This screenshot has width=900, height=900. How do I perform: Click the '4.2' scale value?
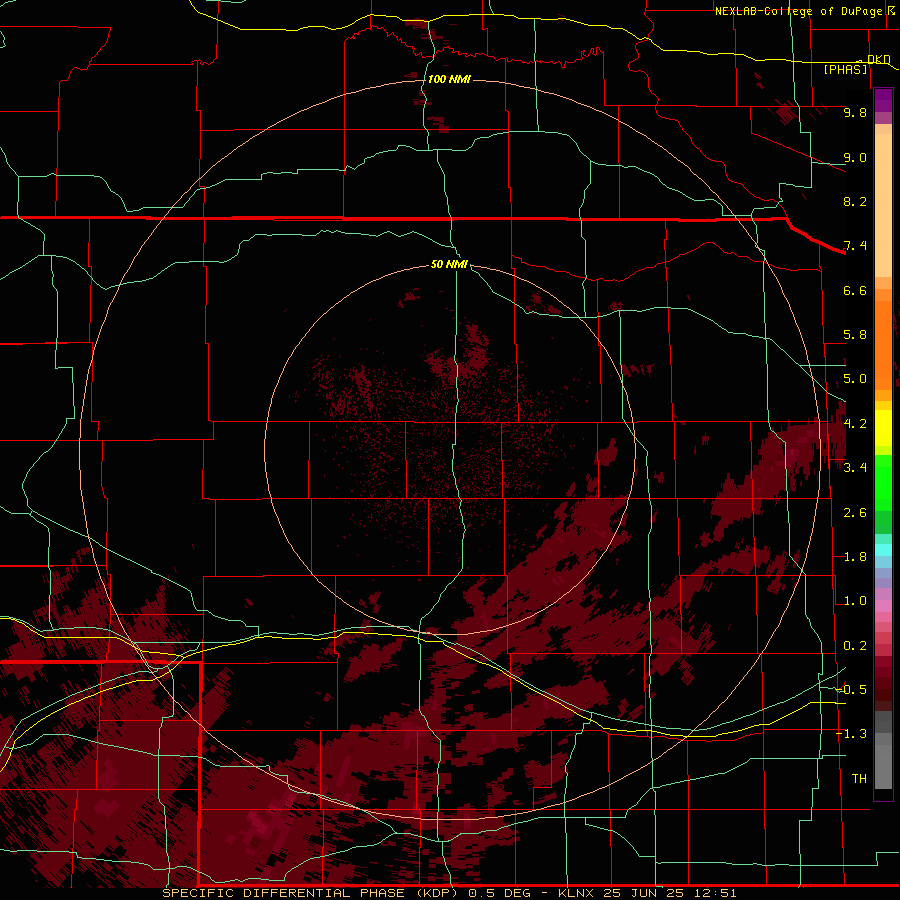pos(855,424)
